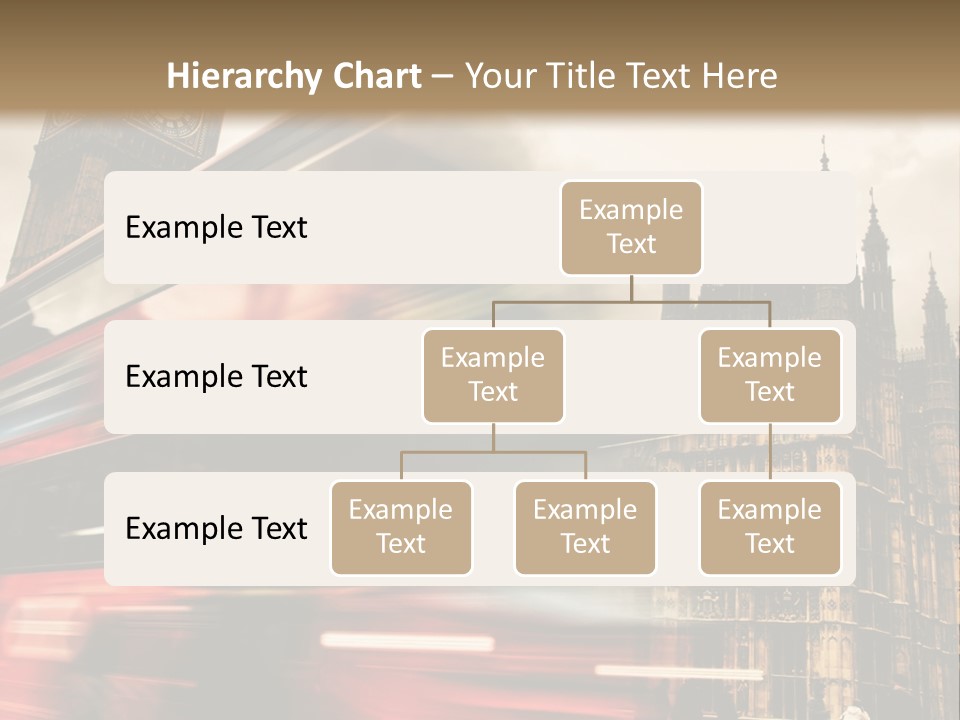960x720 pixels.
Task: Click the blurred red bus at the slide bottom
Action: [x=150, y=640]
